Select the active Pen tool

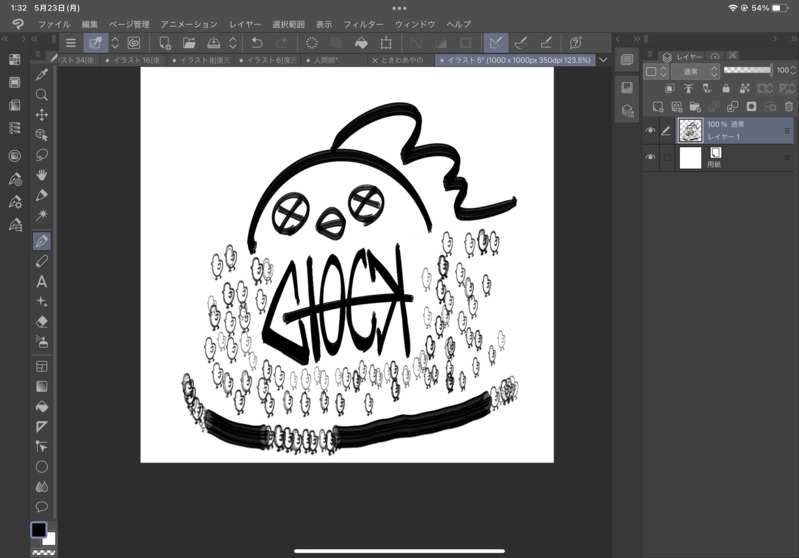[x=42, y=241]
